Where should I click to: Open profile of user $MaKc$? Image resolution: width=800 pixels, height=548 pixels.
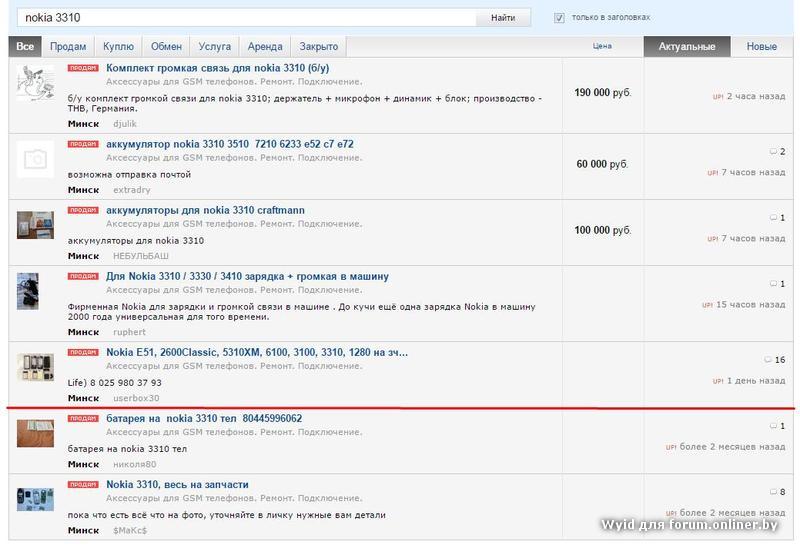coord(130,530)
